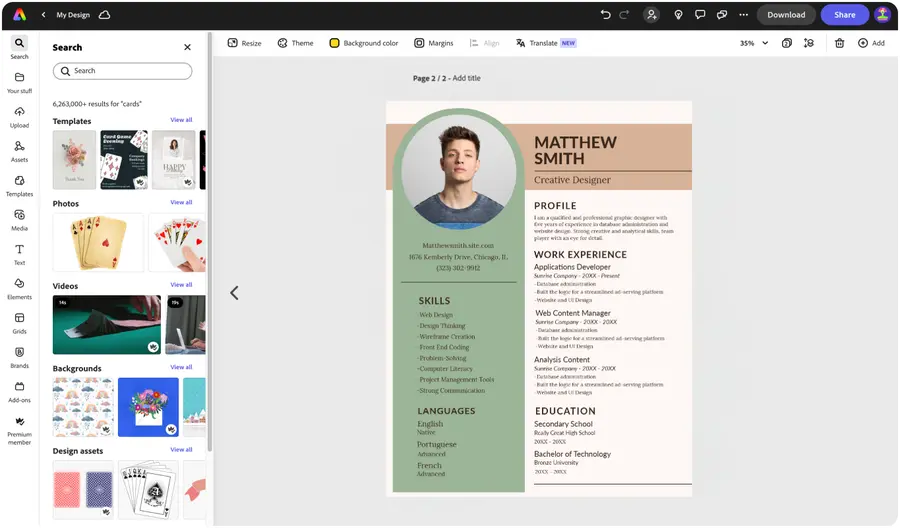Open the comments icon in the top bar

[700, 15]
